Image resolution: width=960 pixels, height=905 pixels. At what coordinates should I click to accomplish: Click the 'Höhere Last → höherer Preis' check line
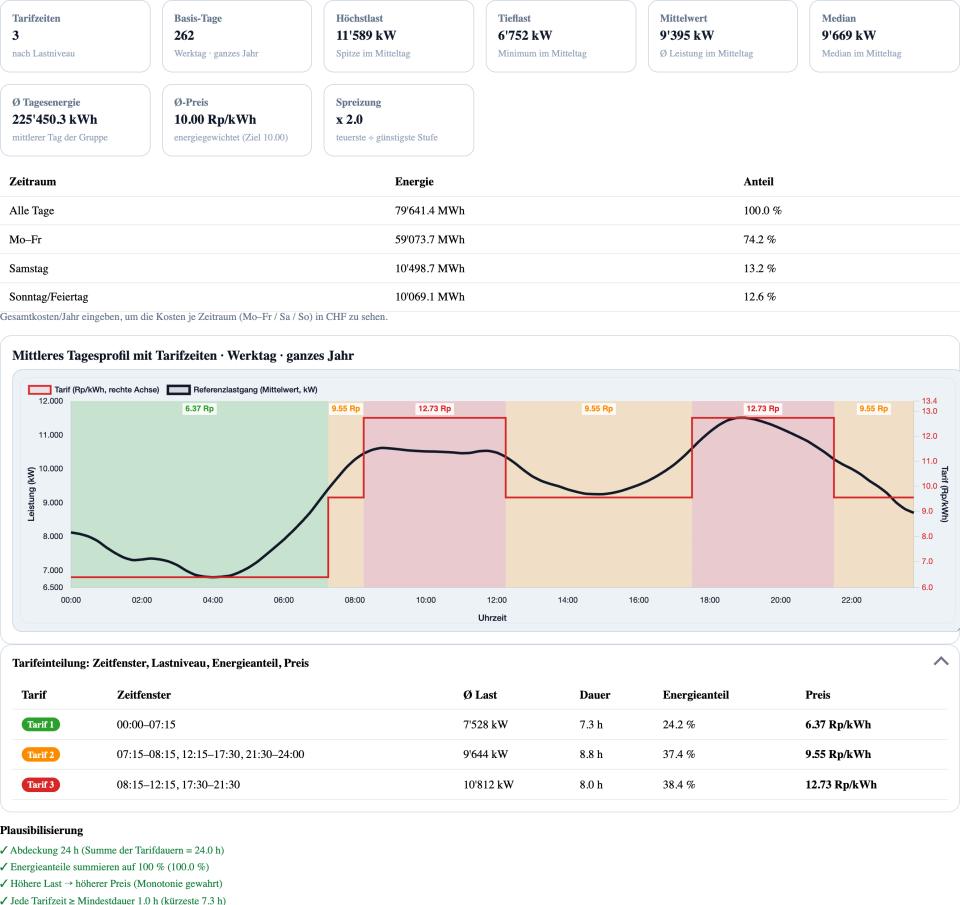tap(111, 884)
